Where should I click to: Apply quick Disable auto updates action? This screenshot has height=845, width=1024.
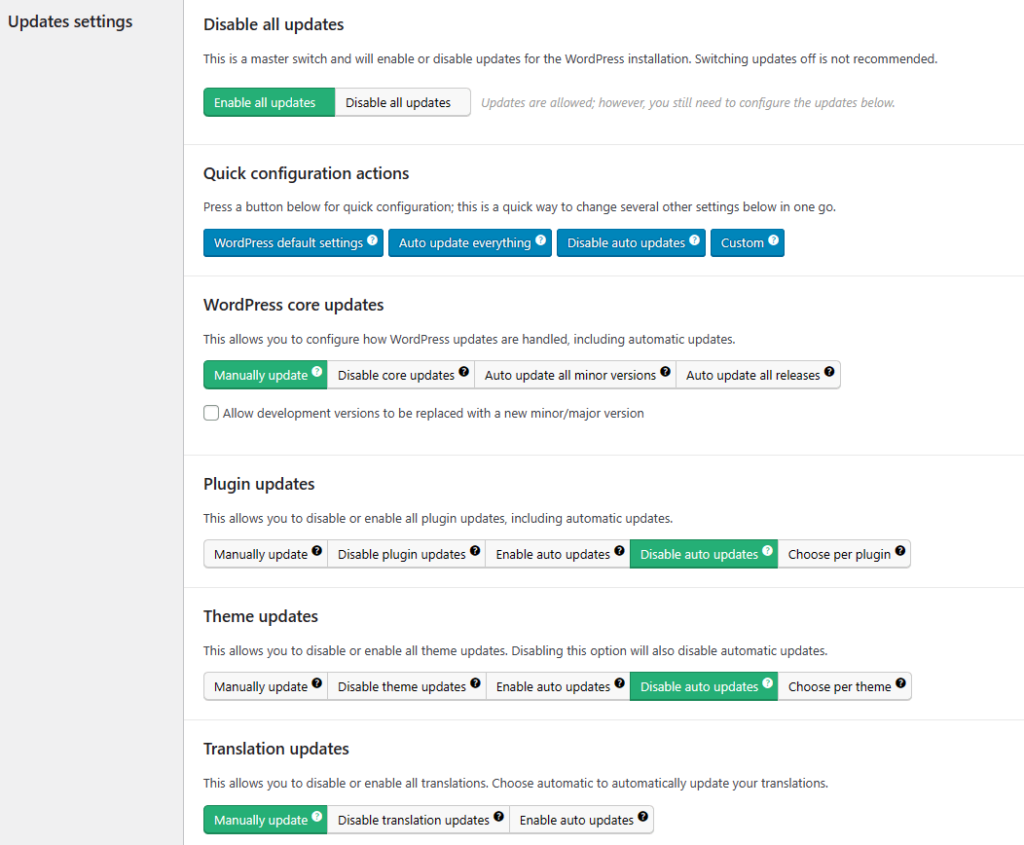click(x=631, y=243)
